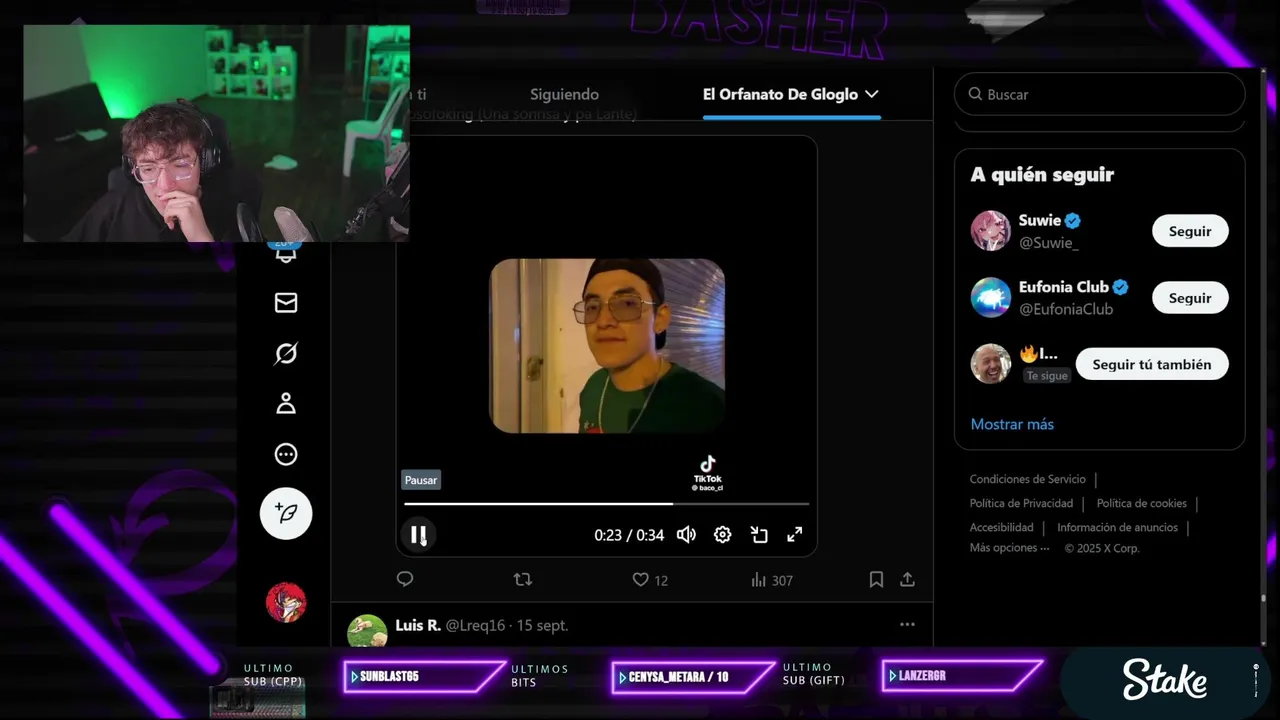Viewport: 1280px width, 720px height.
Task: Click the 15 sept. post timestamp
Action: tap(542, 625)
